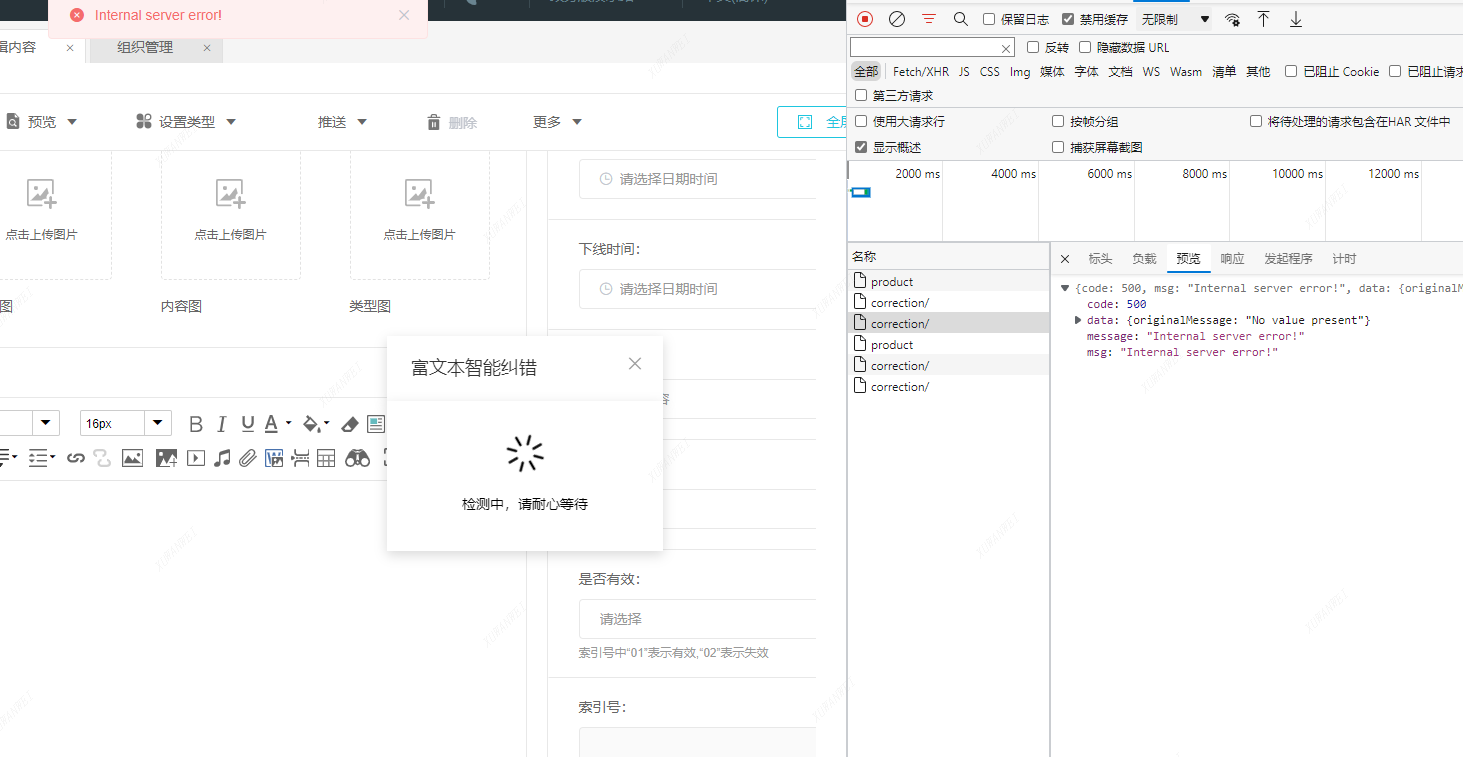Open the 设置类型 dropdown
This screenshot has width=1463, height=757.
186,122
